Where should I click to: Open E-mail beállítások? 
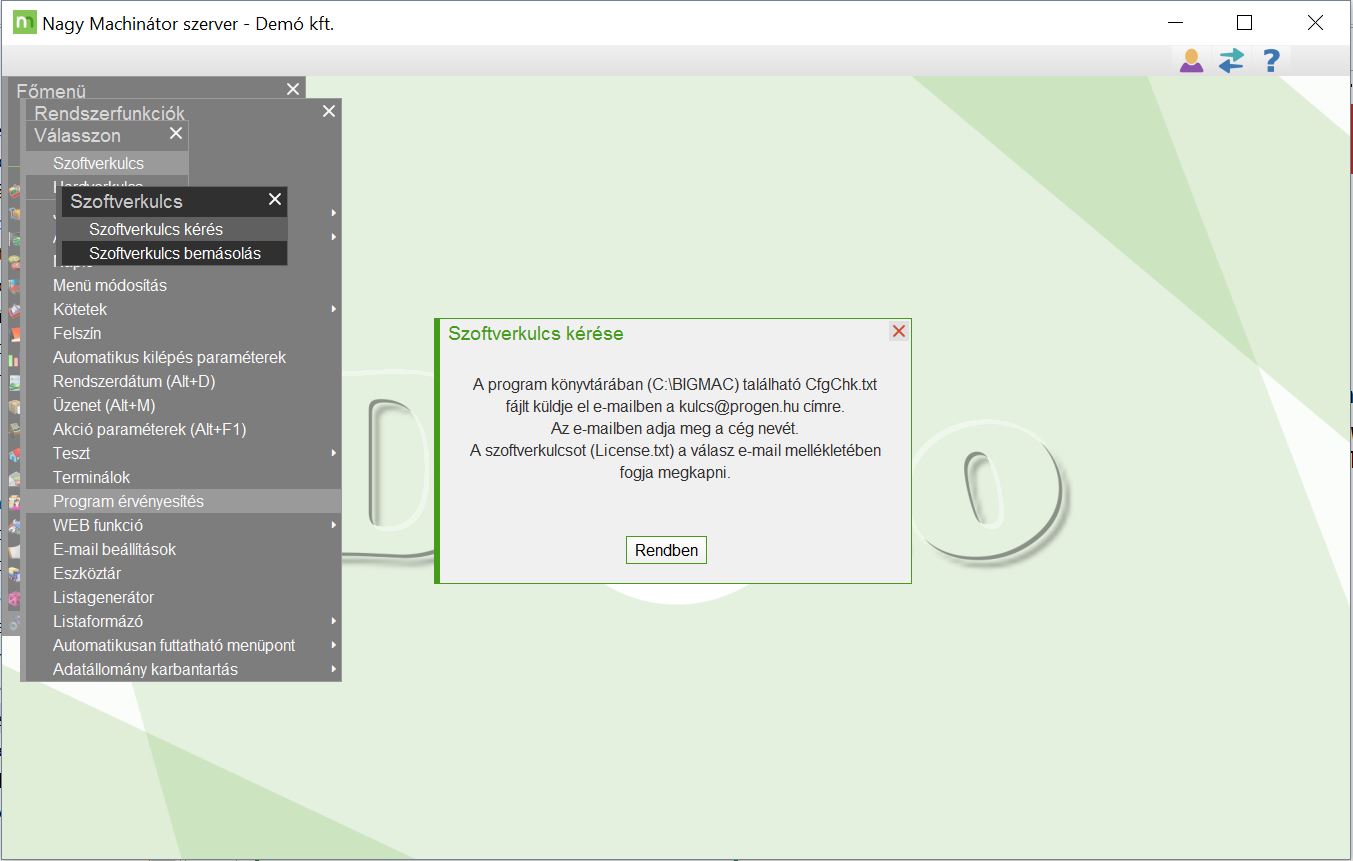tap(181, 549)
